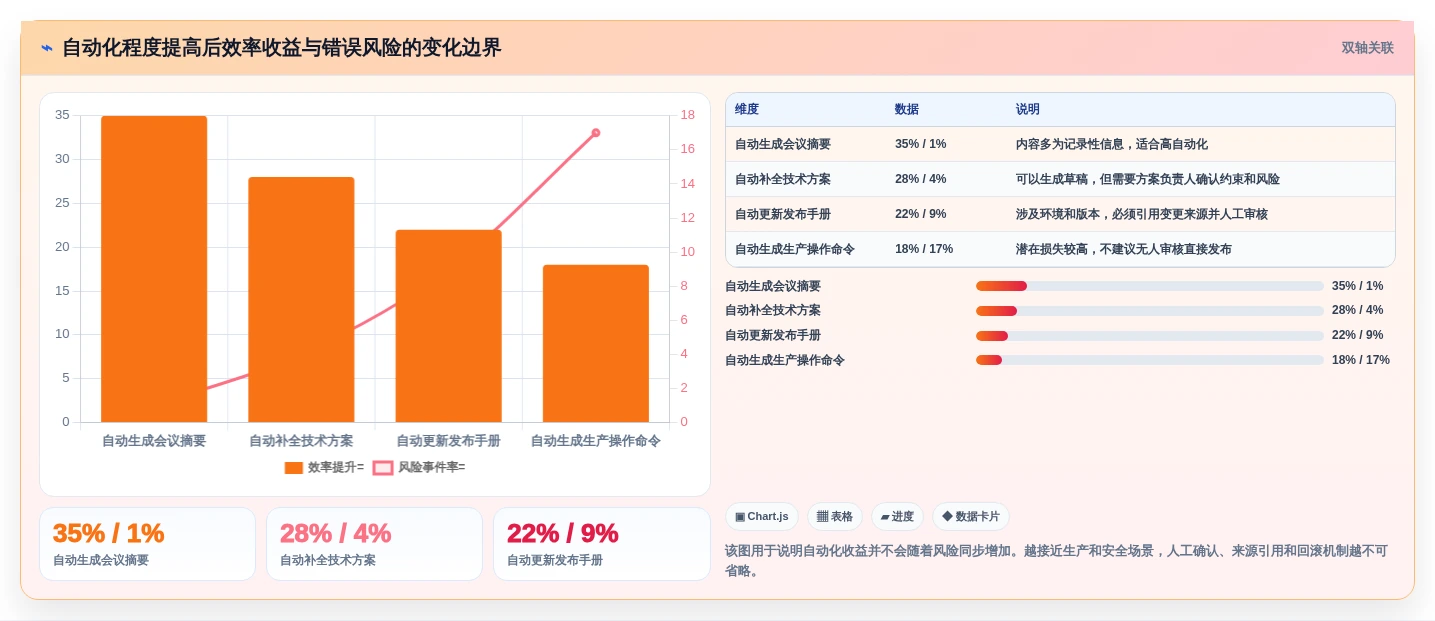
Task: Click the progress bar for 自动生成会议摘要
Action: click(x=1150, y=286)
